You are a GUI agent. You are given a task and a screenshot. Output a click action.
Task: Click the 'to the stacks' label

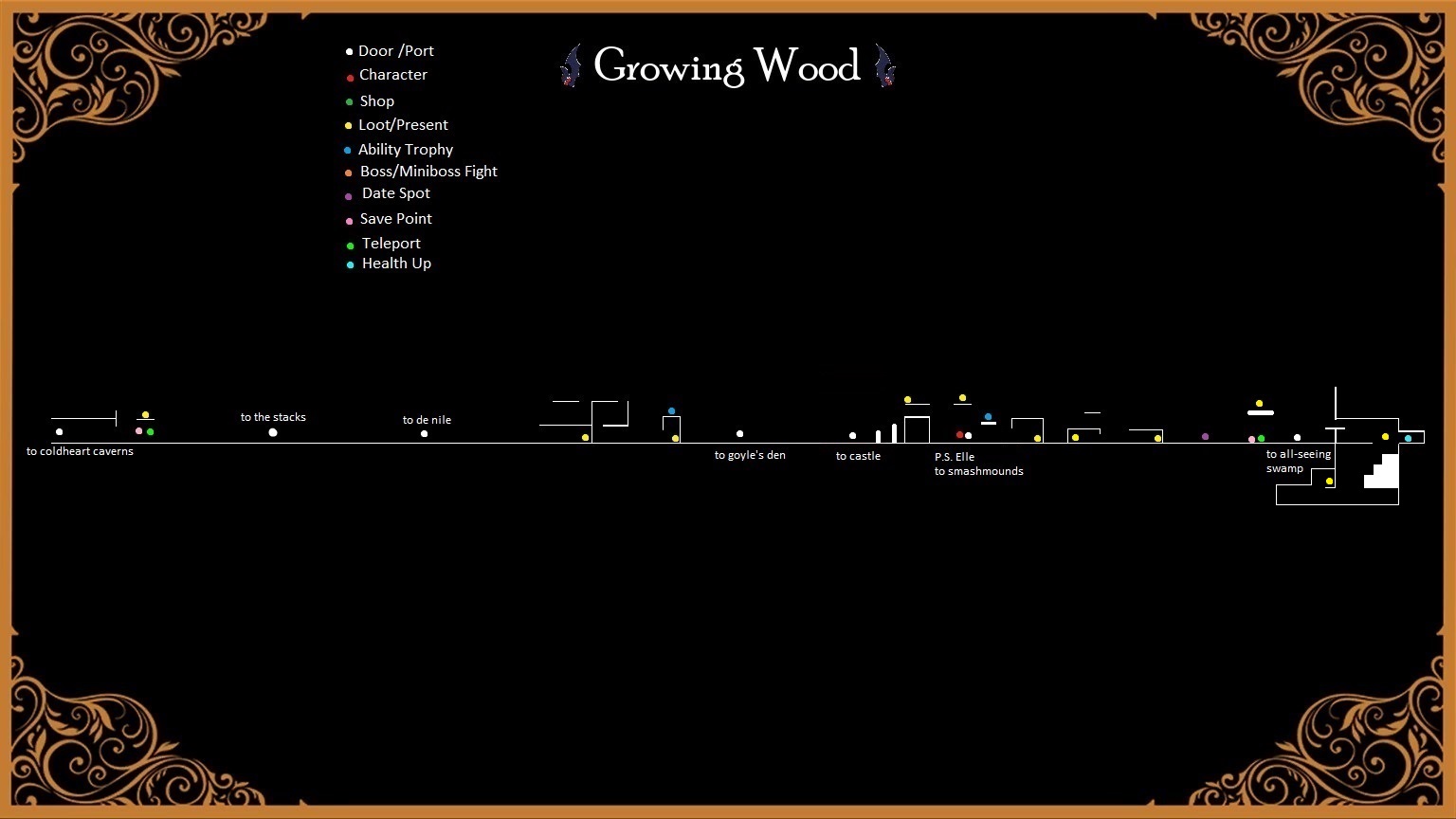(x=273, y=417)
